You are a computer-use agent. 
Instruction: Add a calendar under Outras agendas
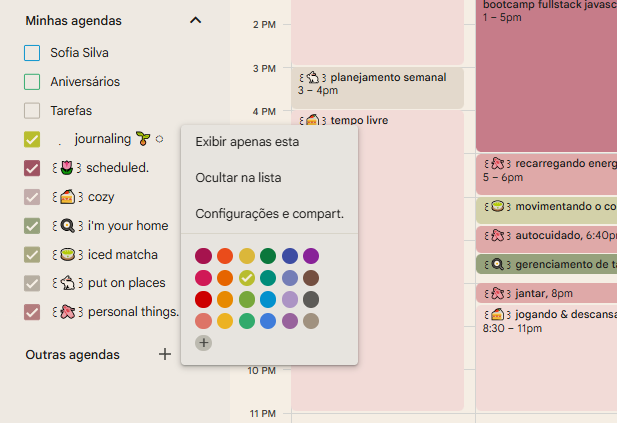pos(165,354)
